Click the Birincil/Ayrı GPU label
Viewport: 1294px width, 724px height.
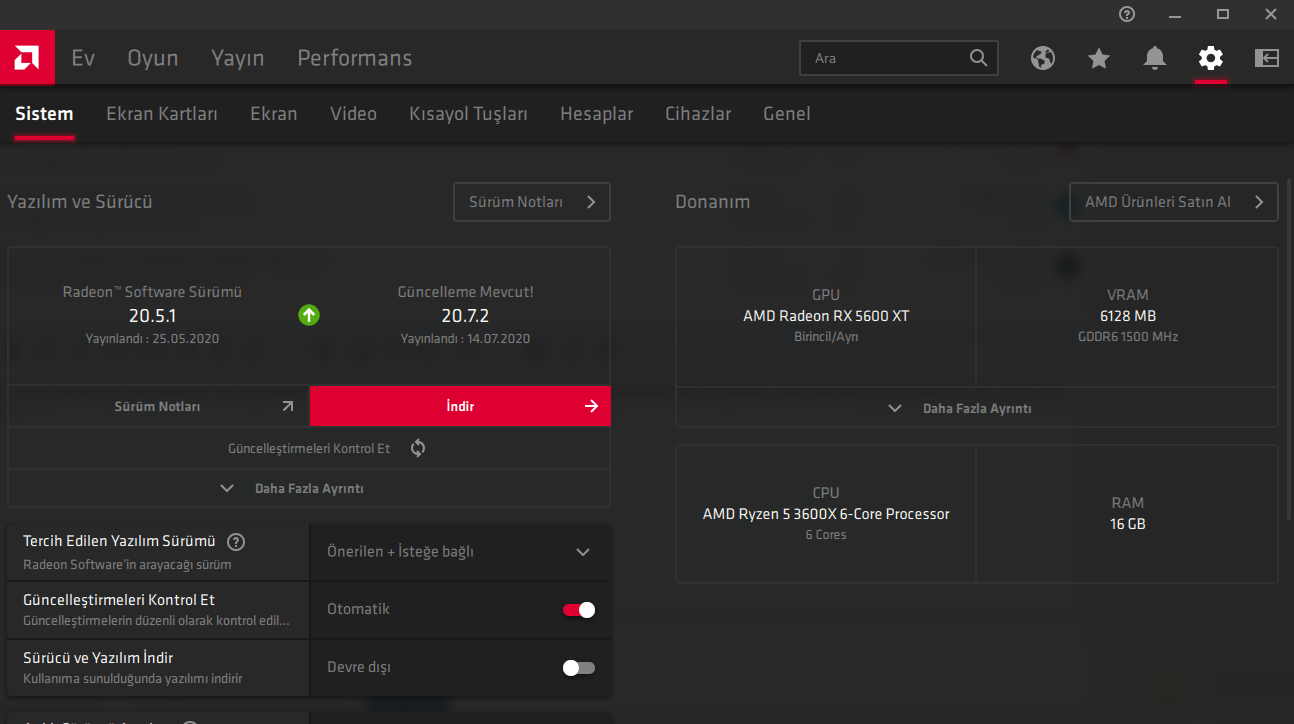(x=826, y=337)
